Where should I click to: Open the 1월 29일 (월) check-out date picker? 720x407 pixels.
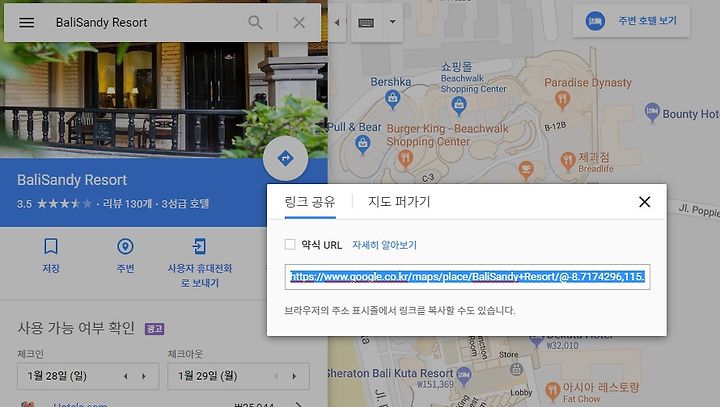coord(238,376)
